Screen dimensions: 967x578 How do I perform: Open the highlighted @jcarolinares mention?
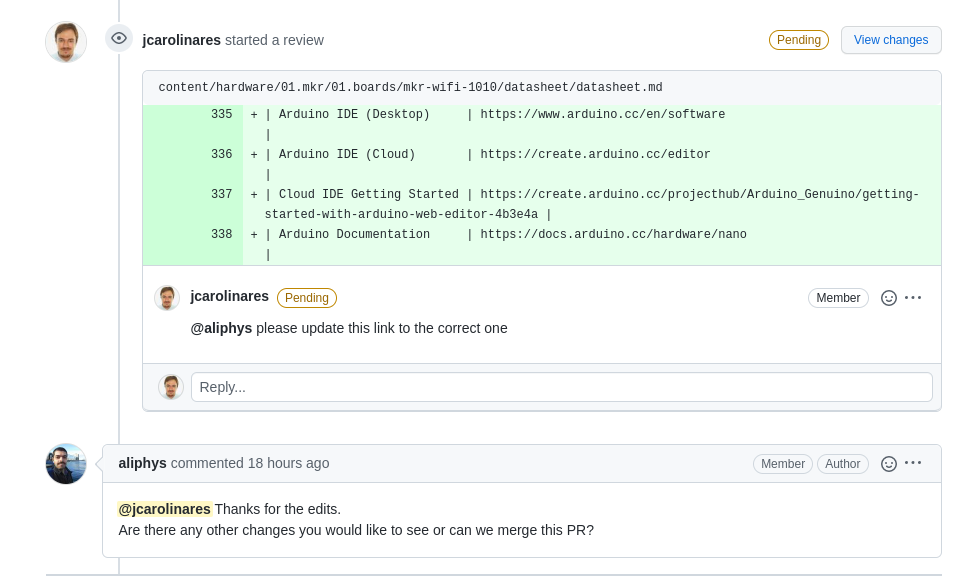click(x=165, y=509)
